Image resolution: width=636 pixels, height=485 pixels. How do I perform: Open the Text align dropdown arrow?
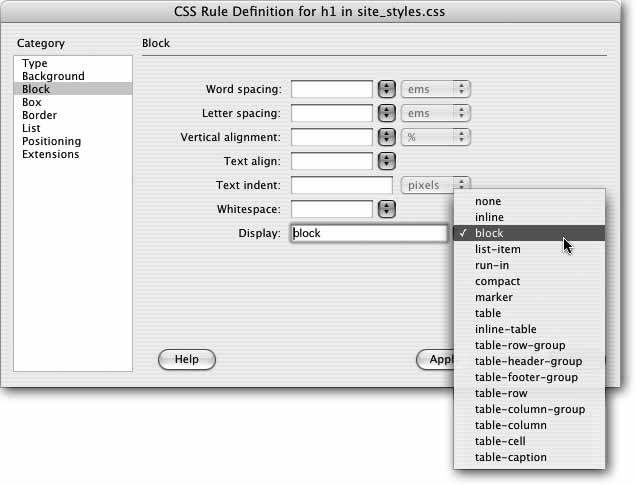tap(387, 161)
